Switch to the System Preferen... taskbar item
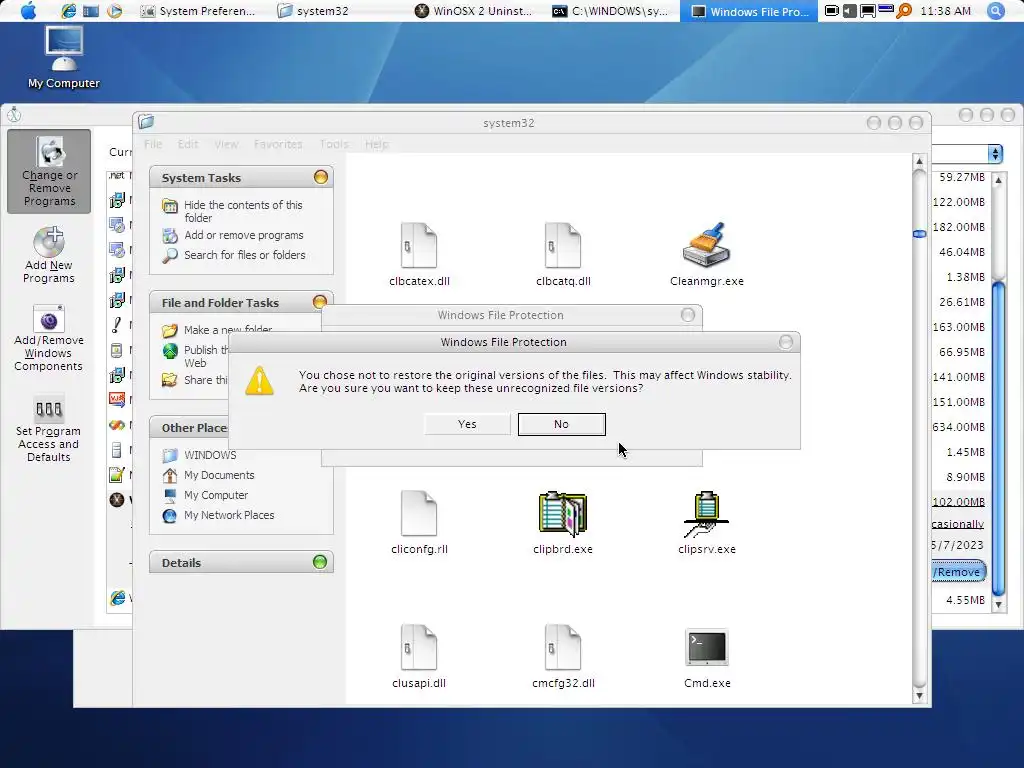 tap(199, 10)
